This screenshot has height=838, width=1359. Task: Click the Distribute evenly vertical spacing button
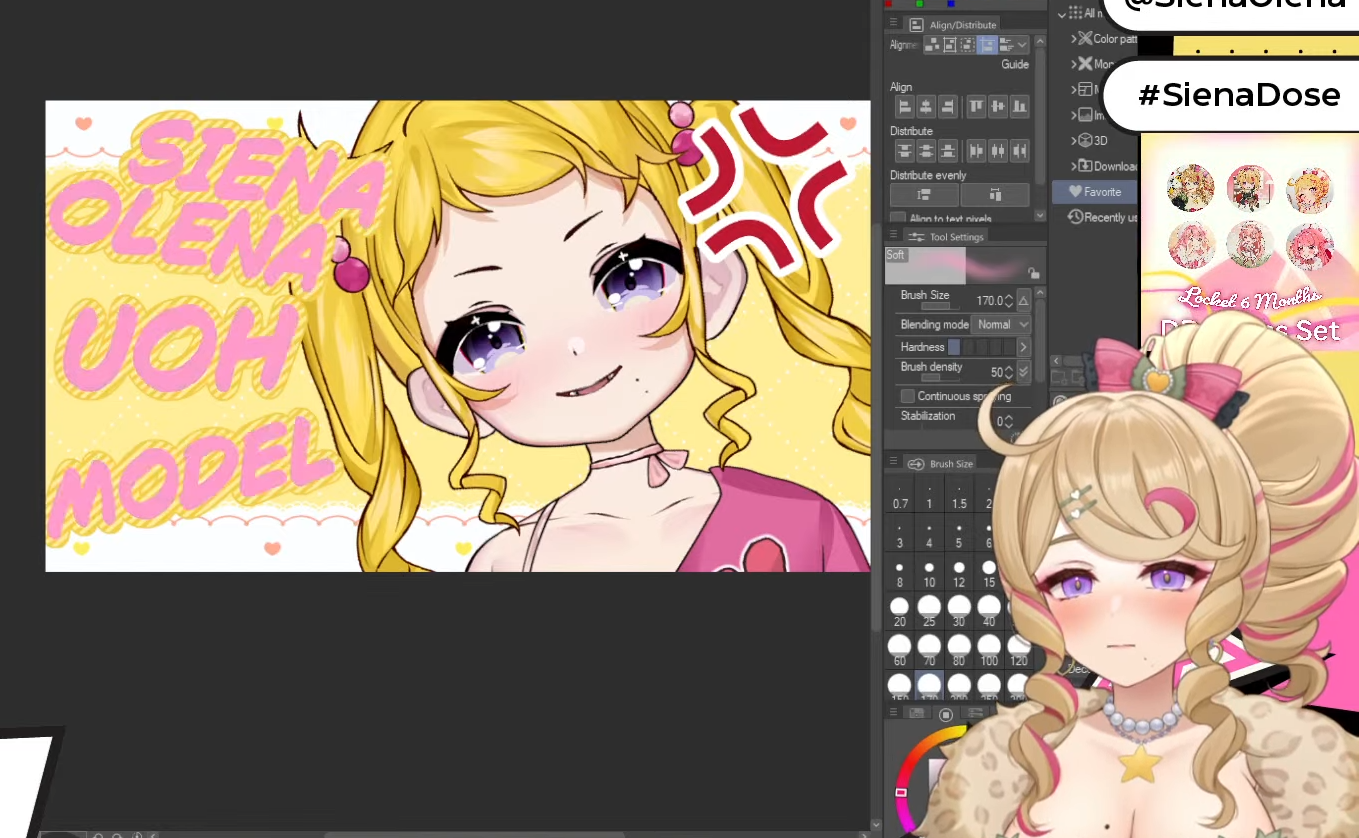pos(925,195)
